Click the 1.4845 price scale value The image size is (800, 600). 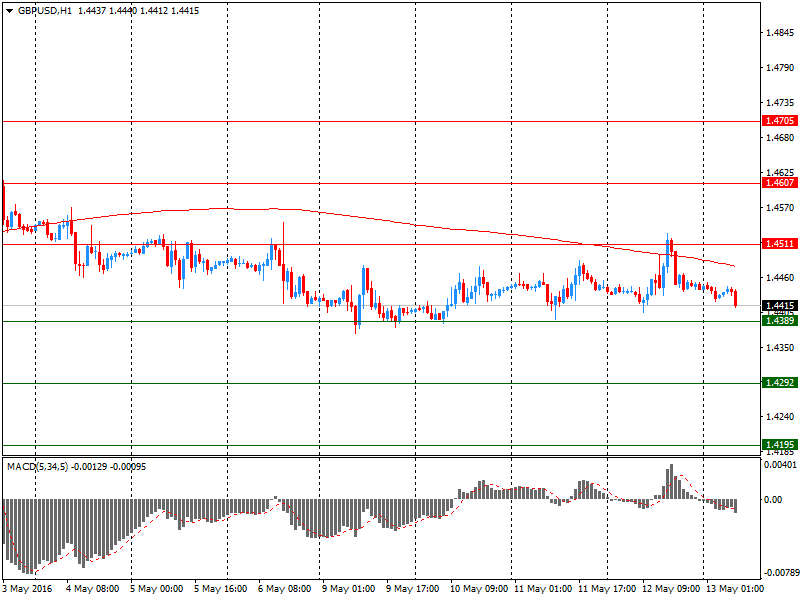780,33
